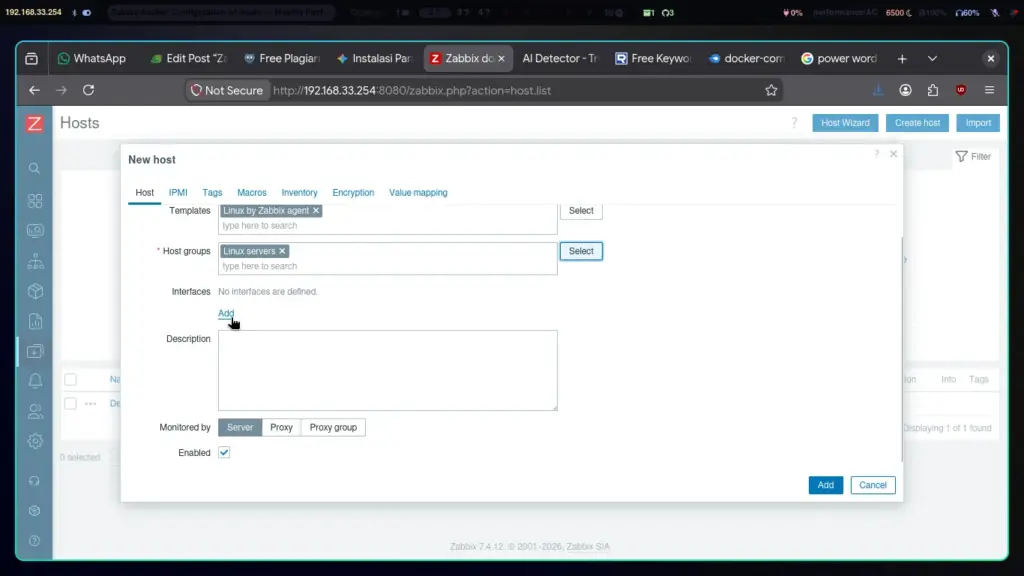Open the Hosts page help icon
The image size is (1024, 576).
[794, 123]
